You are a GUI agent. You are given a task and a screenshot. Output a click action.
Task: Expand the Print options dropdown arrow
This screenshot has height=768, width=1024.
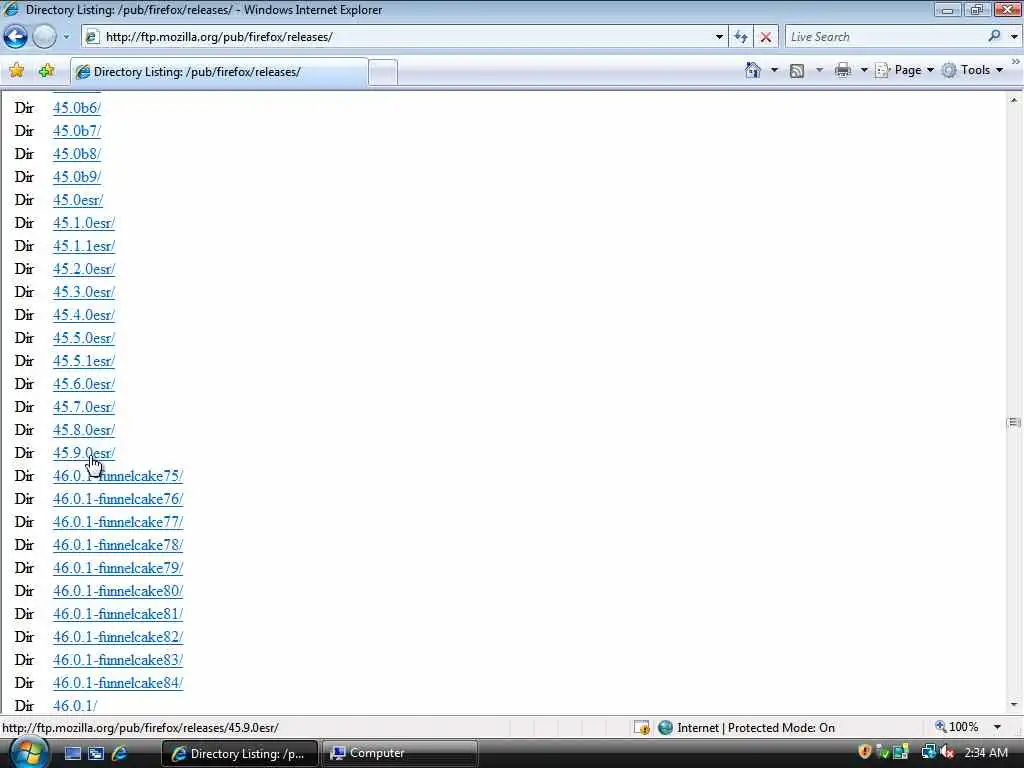(x=863, y=70)
